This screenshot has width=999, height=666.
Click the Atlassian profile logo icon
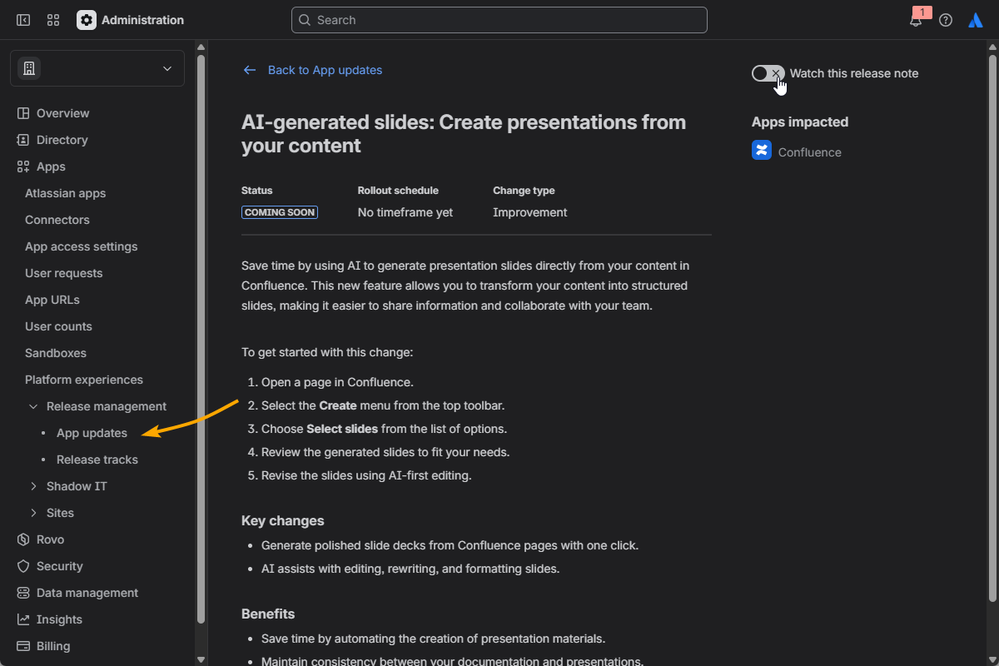(975, 20)
